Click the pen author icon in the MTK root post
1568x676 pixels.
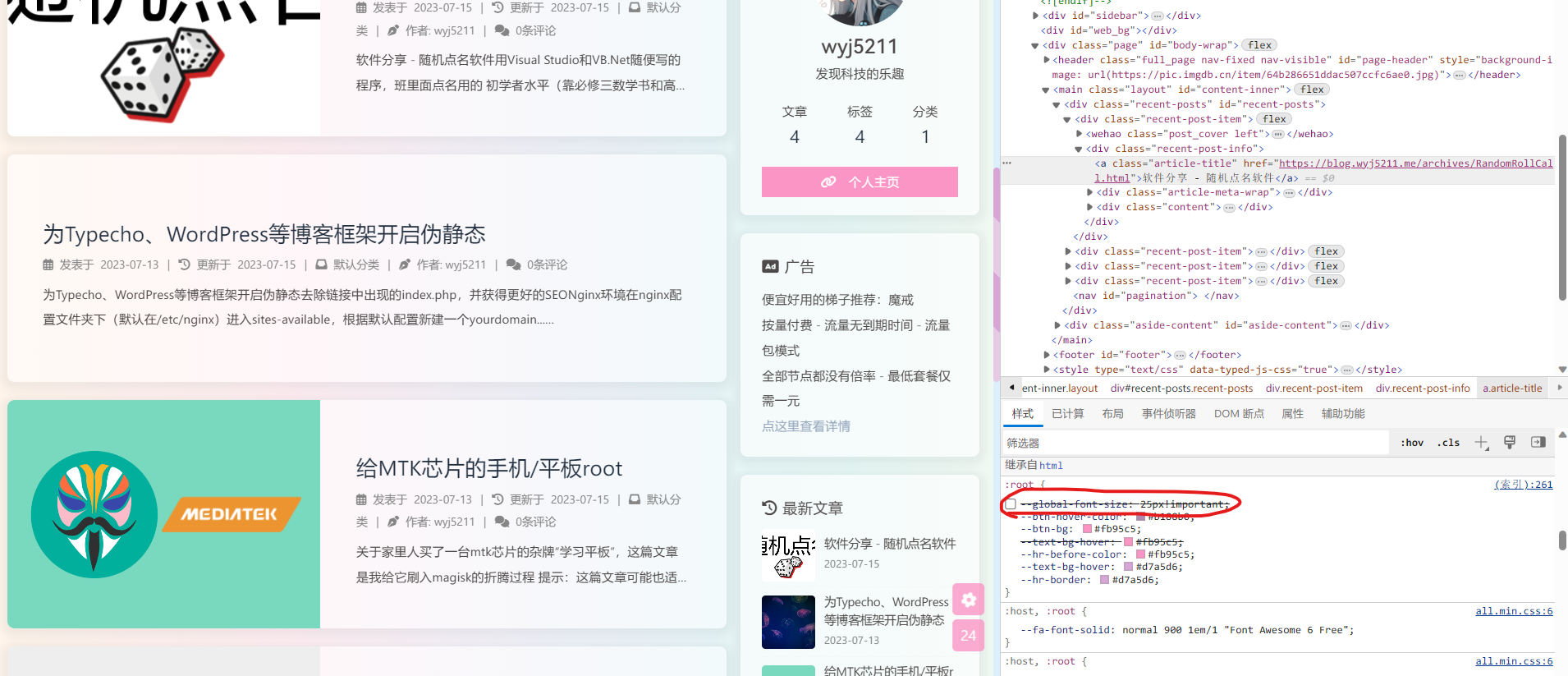tap(392, 522)
